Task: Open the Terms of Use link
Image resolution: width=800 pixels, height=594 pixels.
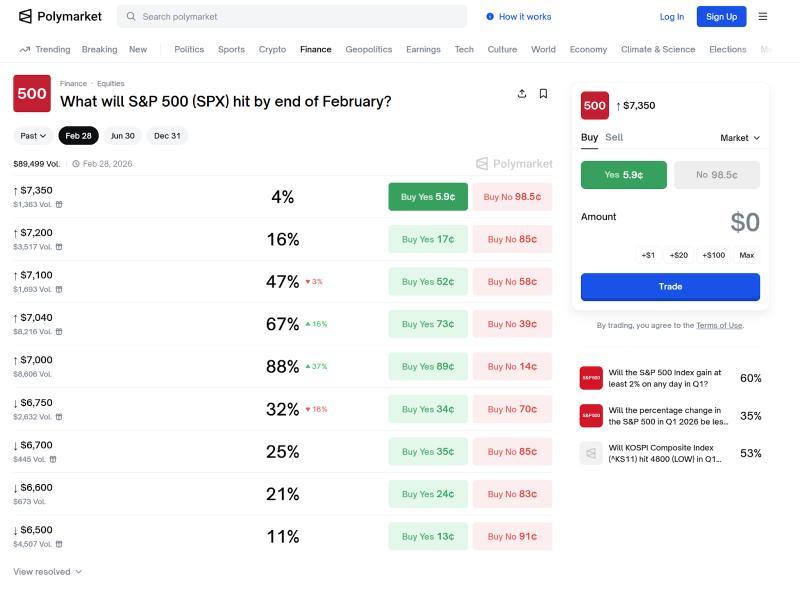Action: click(x=719, y=325)
